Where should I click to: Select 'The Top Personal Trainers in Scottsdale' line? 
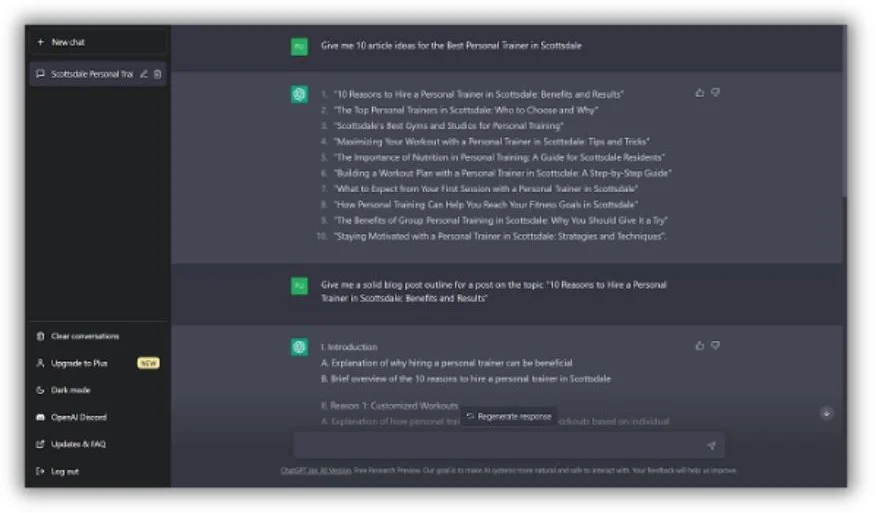(466, 110)
